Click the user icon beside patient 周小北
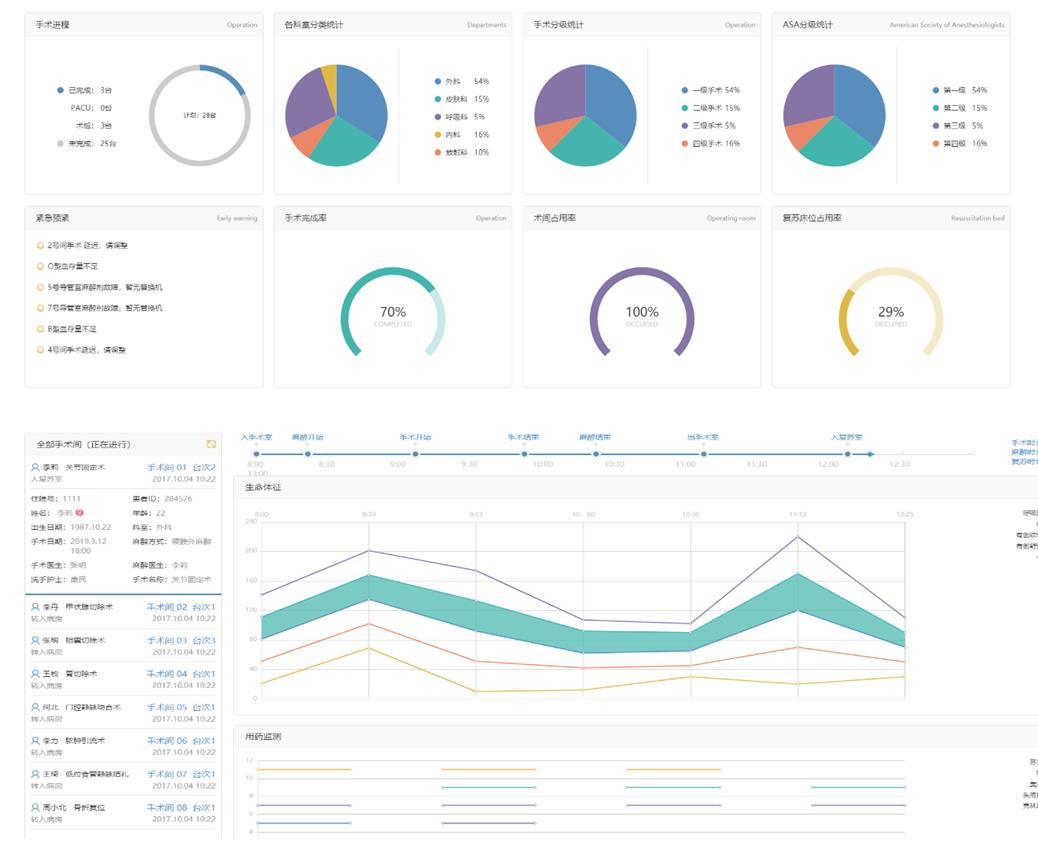This screenshot has width=1038, height=850. click(36, 808)
